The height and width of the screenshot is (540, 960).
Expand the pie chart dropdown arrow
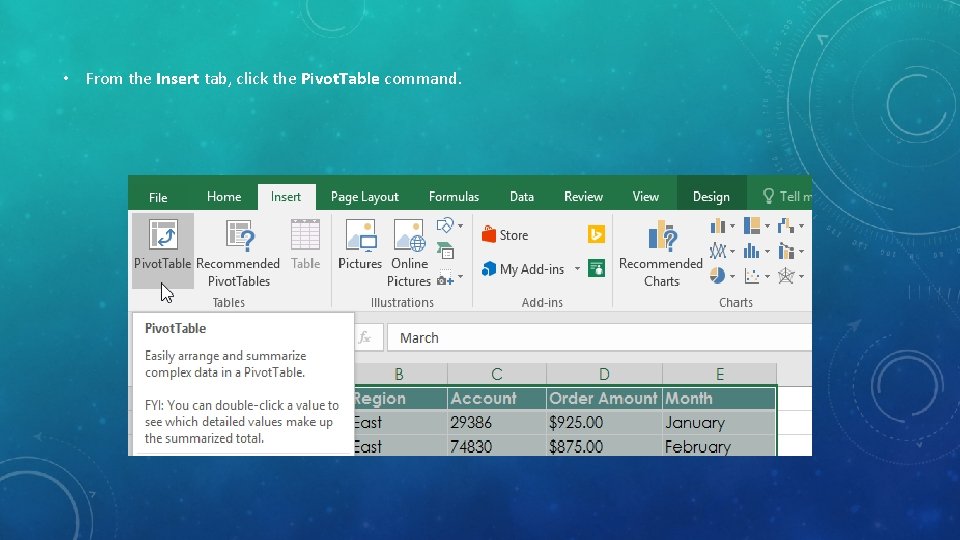pyautogui.click(x=732, y=276)
